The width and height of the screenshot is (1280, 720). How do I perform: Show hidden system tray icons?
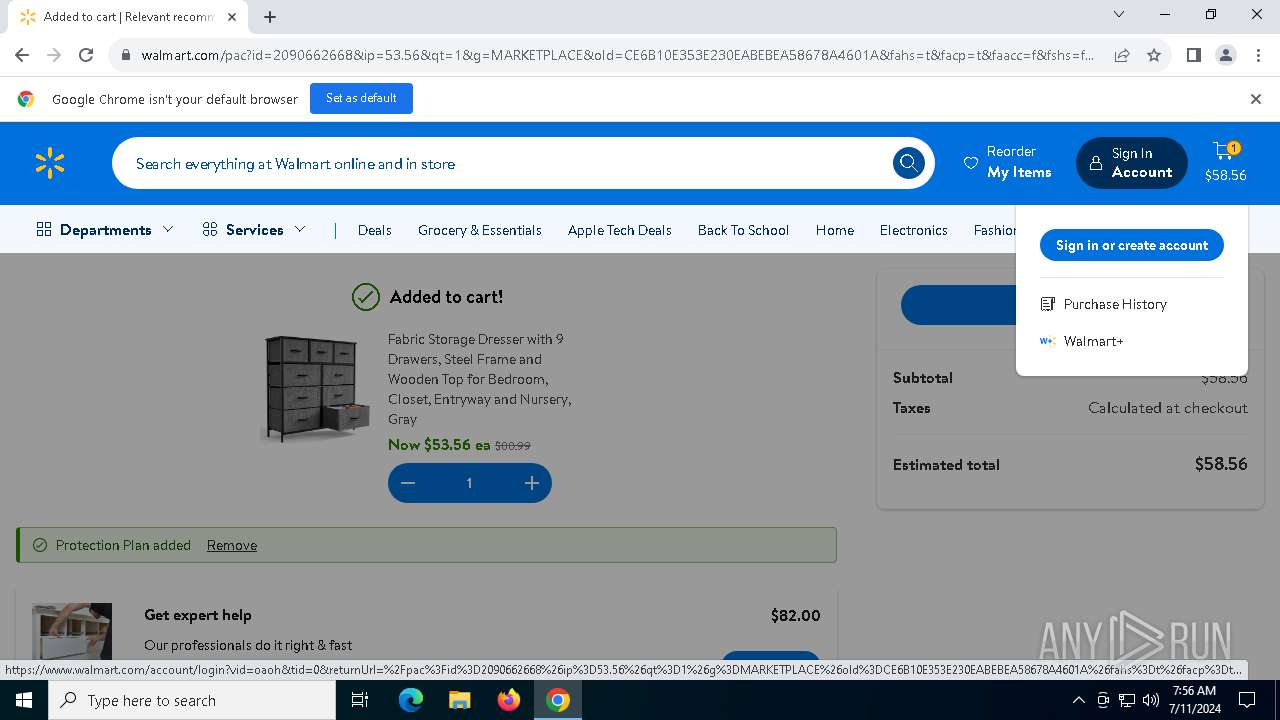pos(1078,700)
